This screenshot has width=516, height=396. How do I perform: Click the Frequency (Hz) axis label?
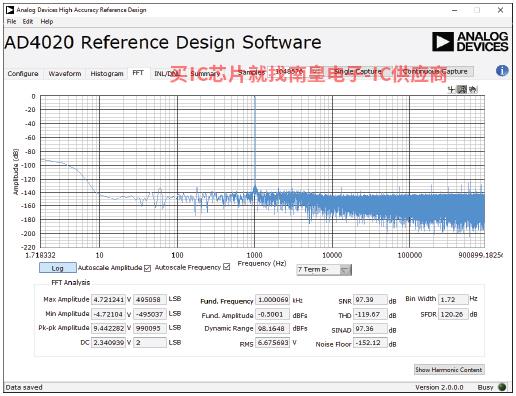coord(262,263)
